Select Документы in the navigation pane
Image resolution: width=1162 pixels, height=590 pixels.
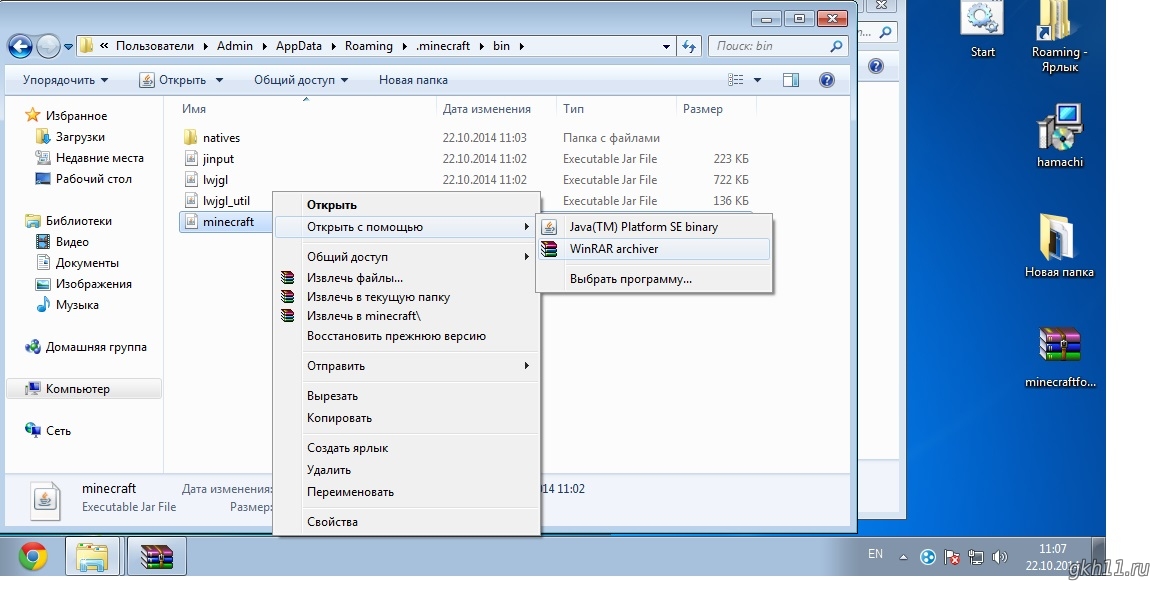pos(87,262)
